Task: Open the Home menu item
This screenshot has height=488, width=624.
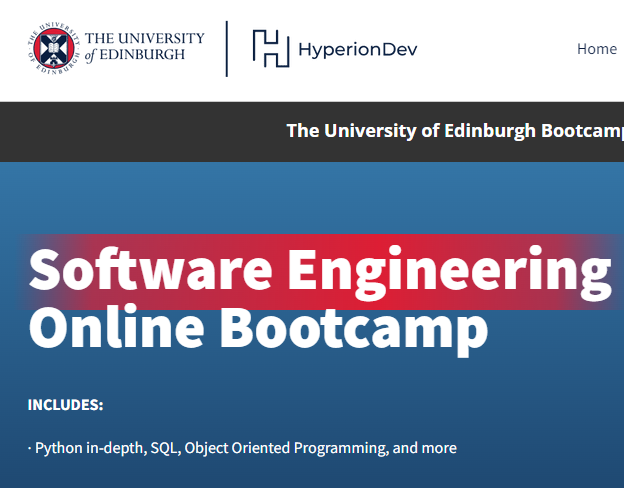Action: click(597, 49)
